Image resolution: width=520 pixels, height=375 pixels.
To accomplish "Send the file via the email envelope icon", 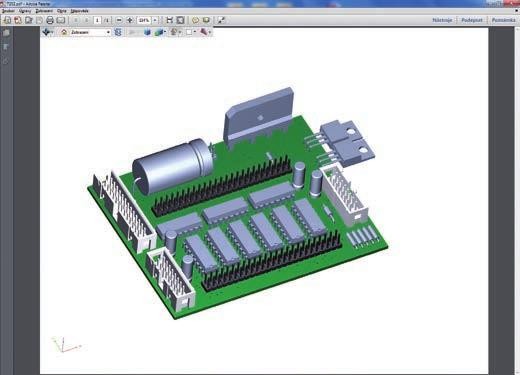I will click(61, 20).
